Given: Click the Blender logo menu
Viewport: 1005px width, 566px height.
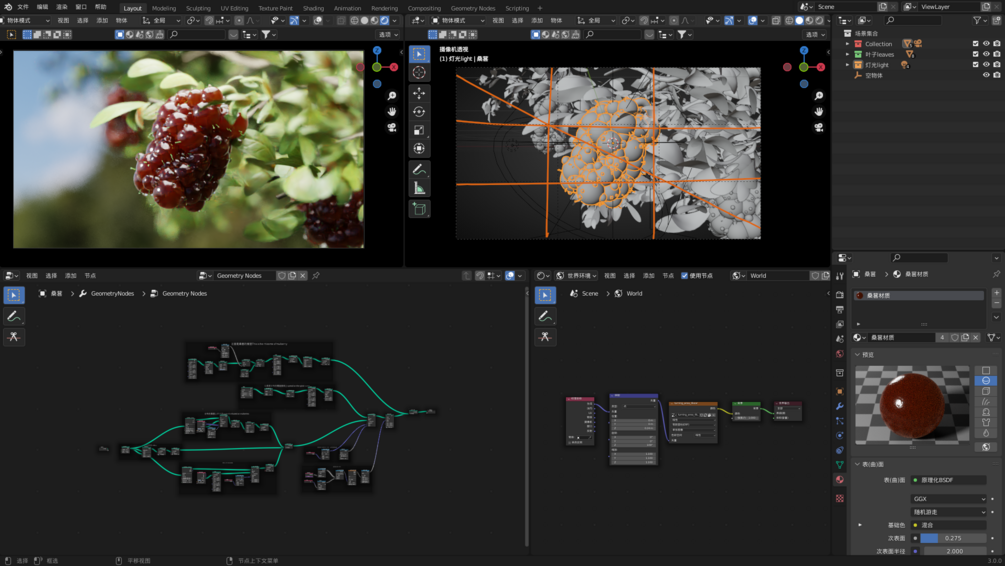Looking at the screenshot, I should coord(8,7).
